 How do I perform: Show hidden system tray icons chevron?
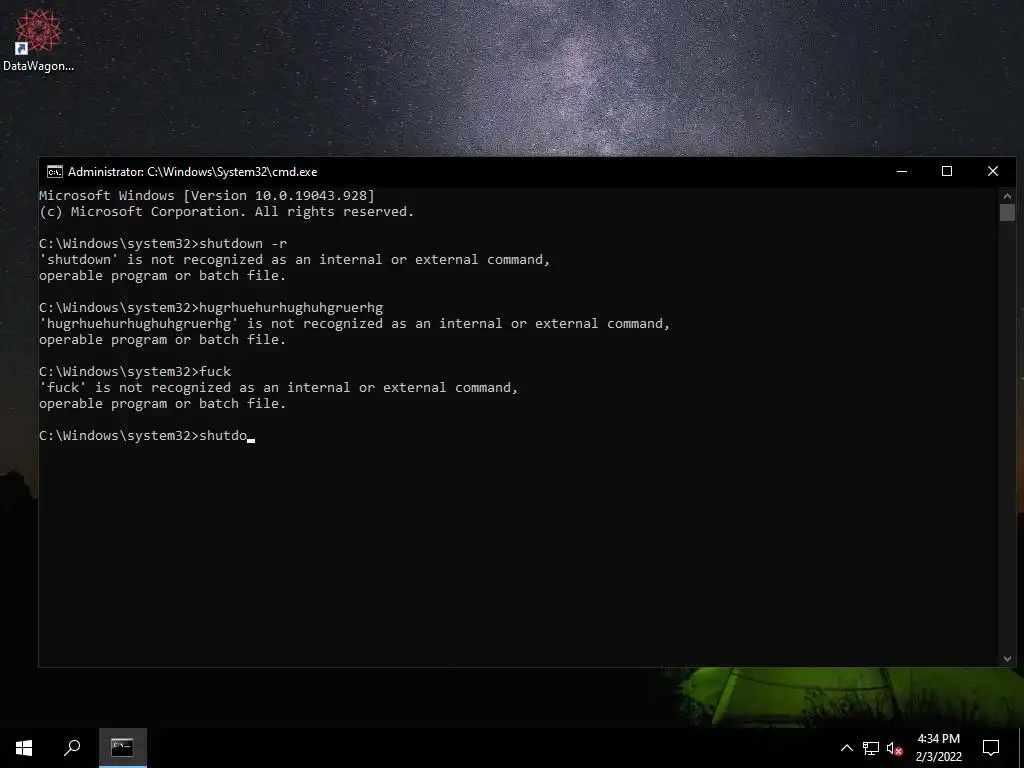(846, 748)
